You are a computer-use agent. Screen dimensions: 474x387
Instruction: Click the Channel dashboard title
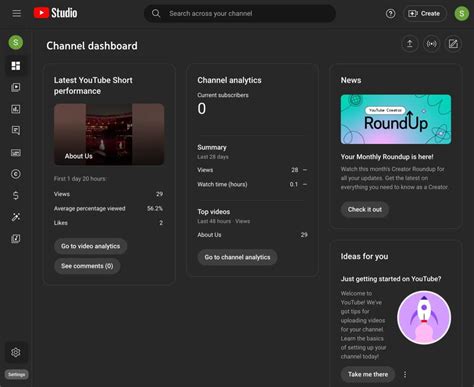click(x=92, y=46)
